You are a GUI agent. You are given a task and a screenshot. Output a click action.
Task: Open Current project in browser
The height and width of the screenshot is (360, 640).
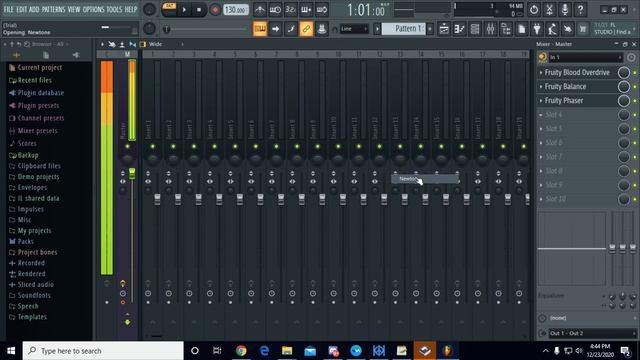pyautogui.click(x=40, y=68)
